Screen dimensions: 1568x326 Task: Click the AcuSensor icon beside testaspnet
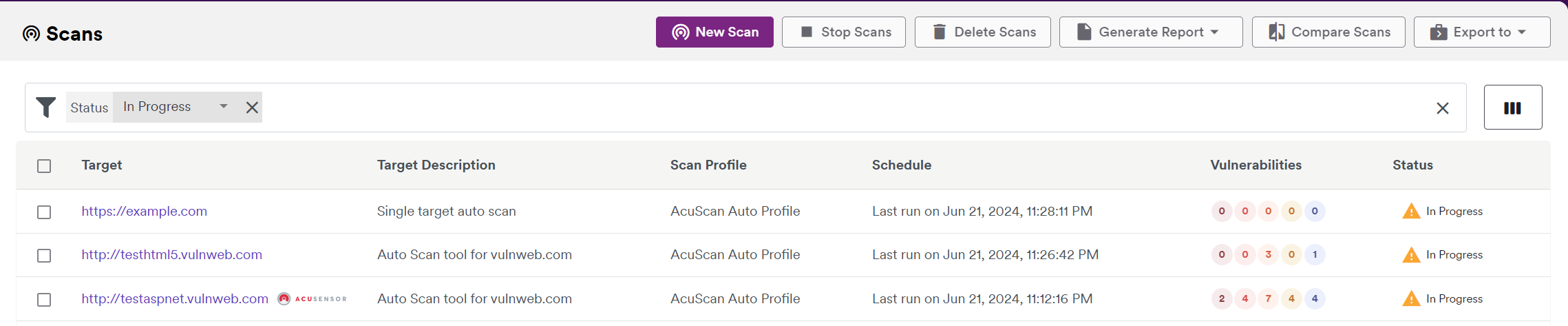[284, 298]
